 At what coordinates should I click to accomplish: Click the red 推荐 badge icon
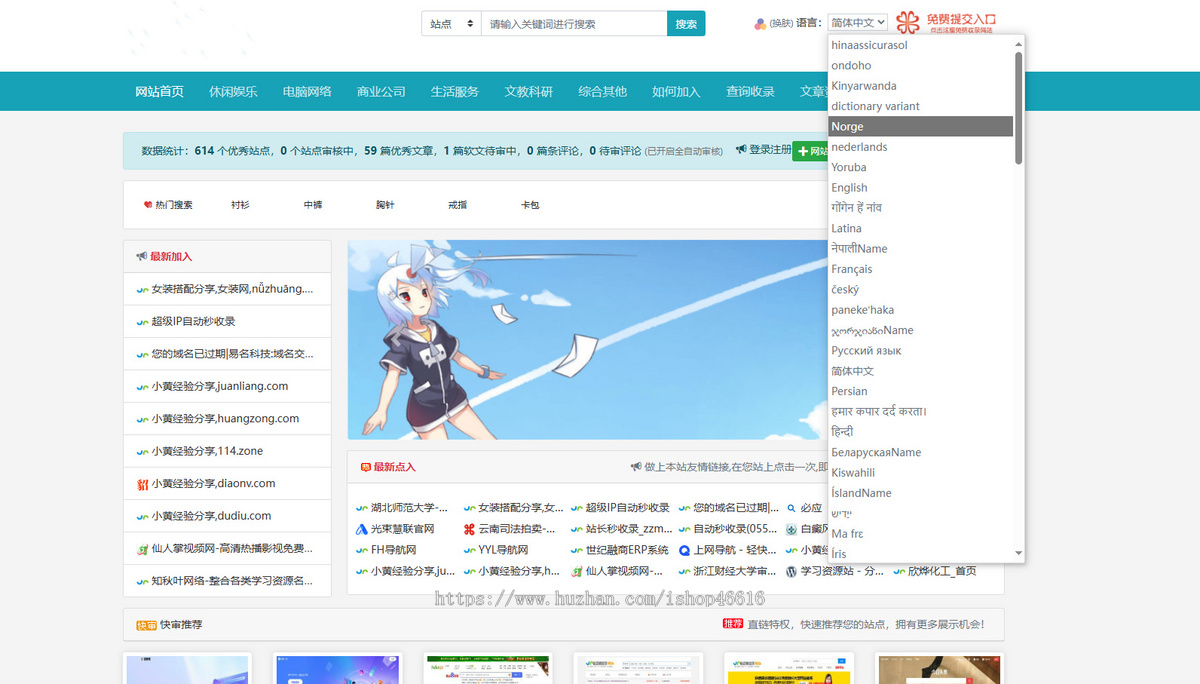[x=733, y=624]
